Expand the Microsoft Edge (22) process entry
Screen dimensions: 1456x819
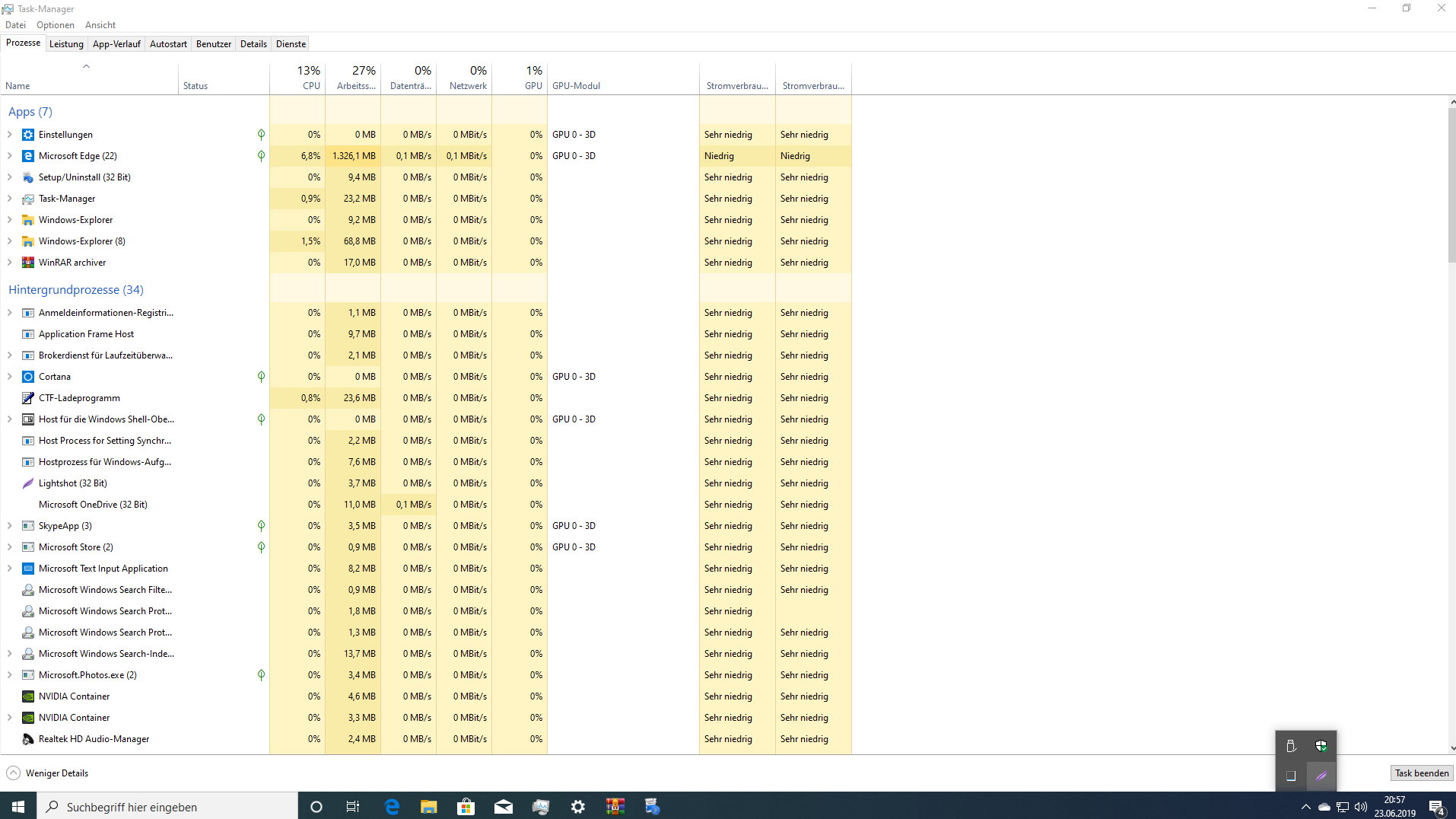(9, 155)
